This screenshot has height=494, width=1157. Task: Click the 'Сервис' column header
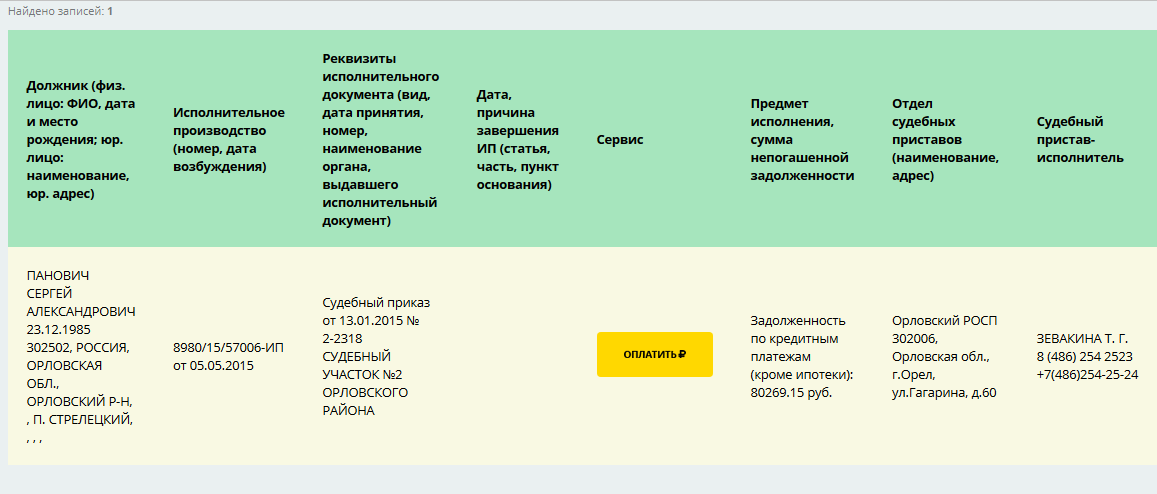[x=620, y=139]
